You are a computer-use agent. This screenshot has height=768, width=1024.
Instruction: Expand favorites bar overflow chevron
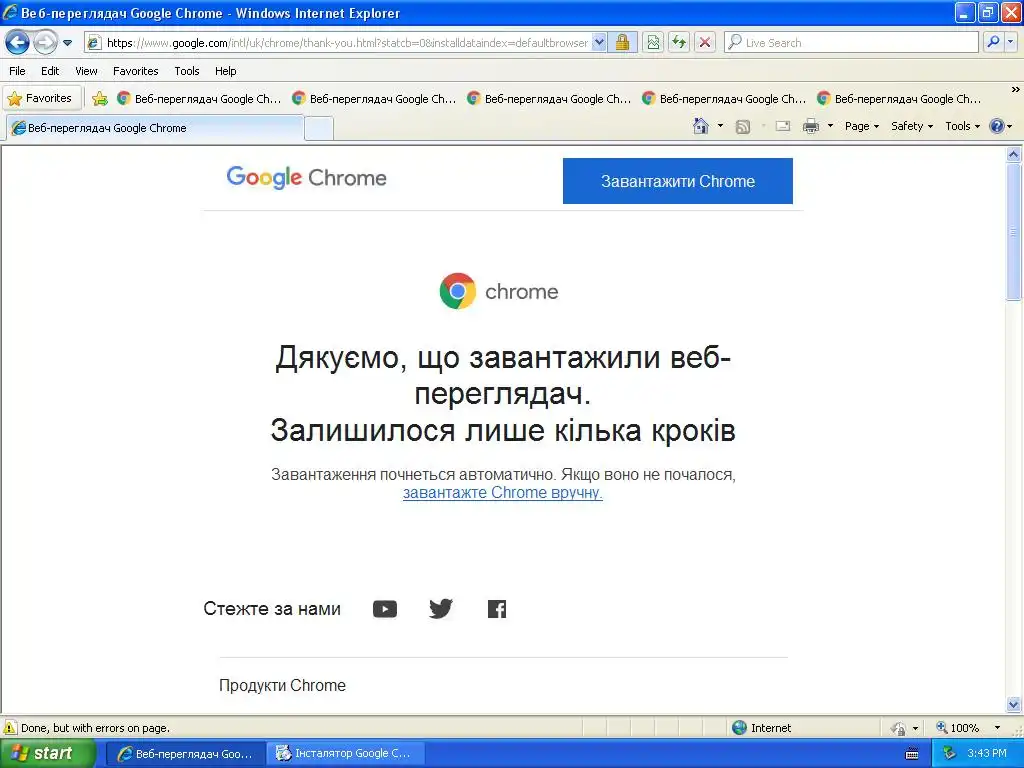[1015, 90]
